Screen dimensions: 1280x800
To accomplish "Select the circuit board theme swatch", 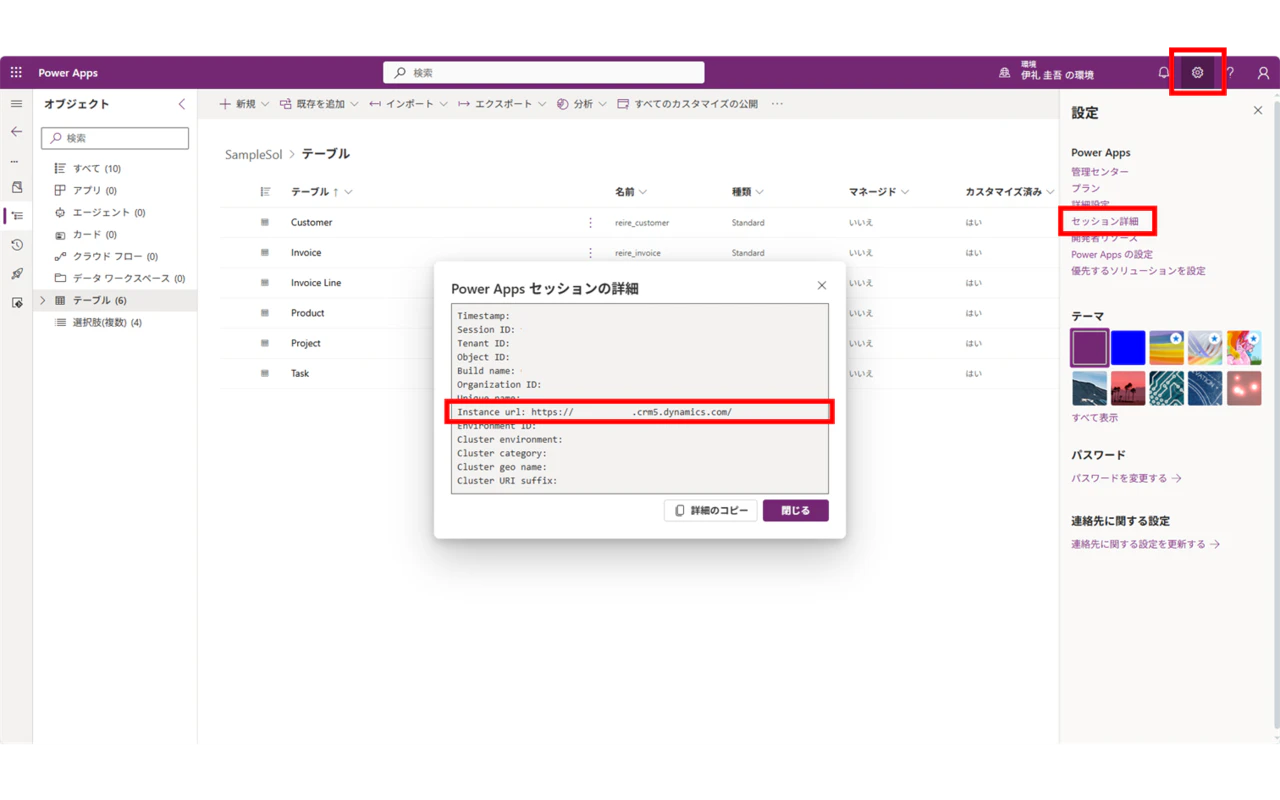I will point(1167,388).
